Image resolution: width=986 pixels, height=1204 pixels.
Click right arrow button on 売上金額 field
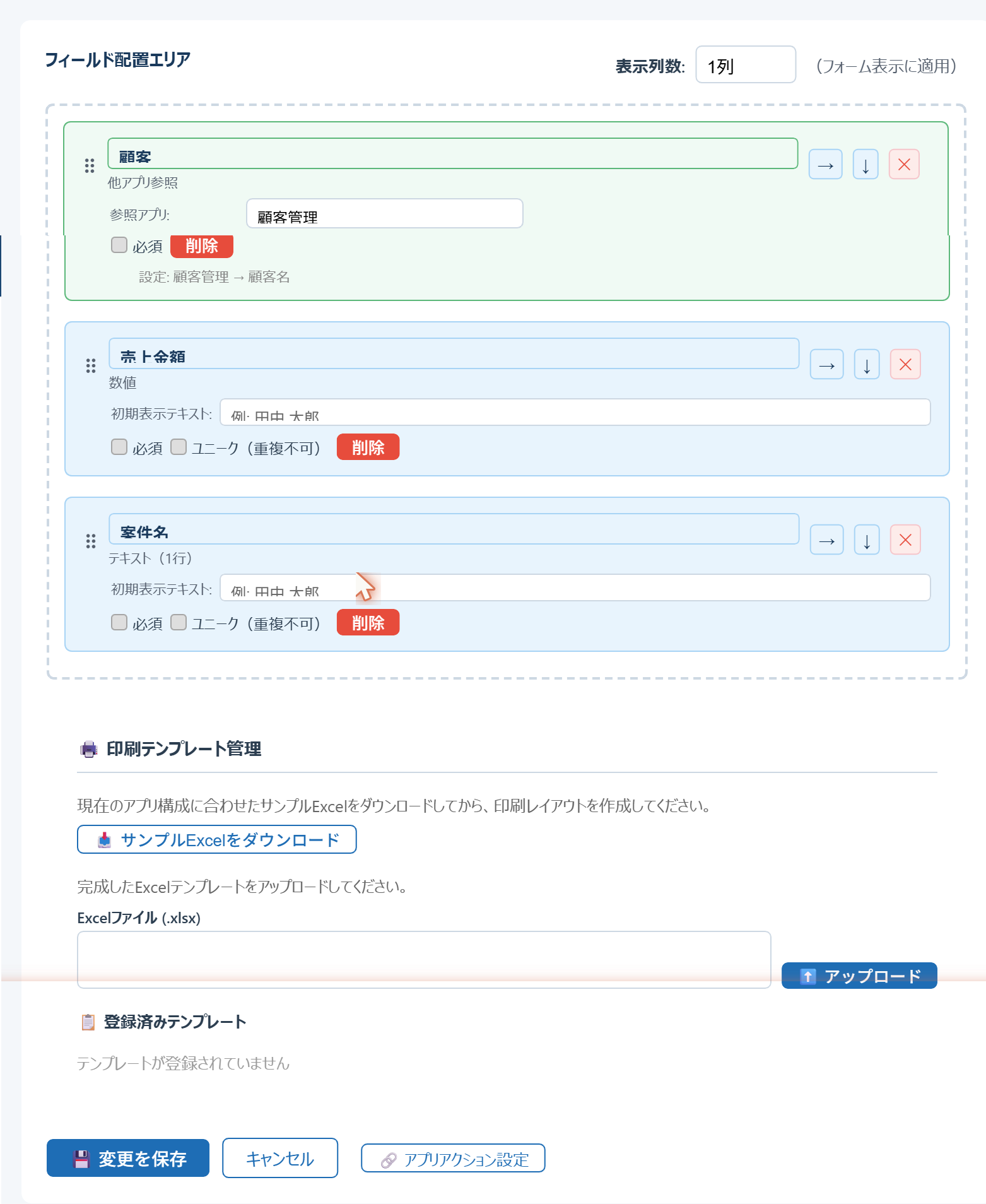point(827,365)
